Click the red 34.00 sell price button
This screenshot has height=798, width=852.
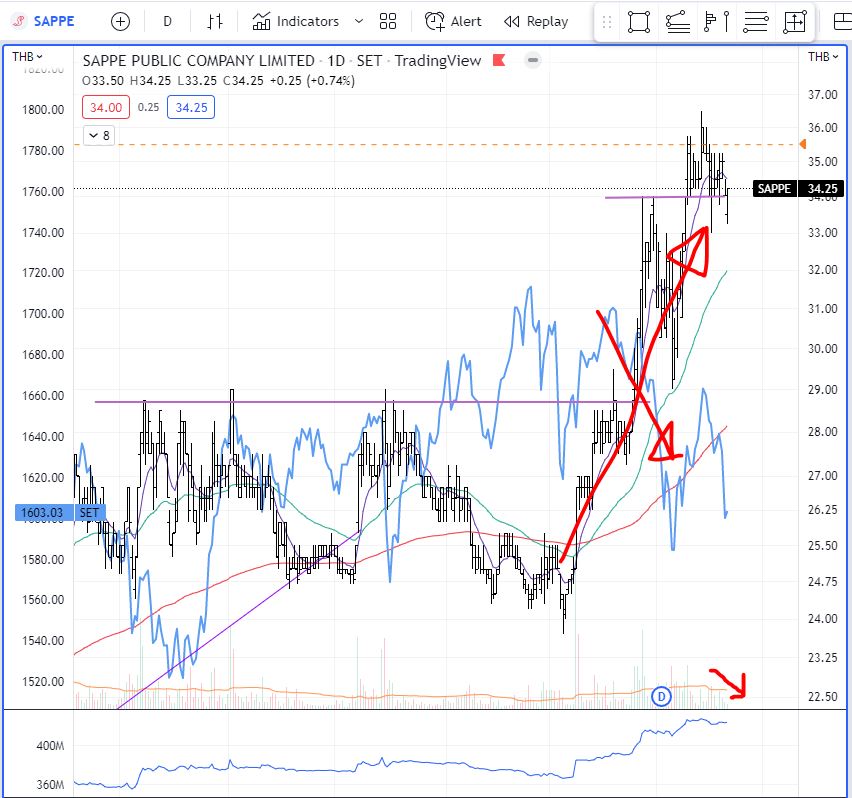[106, 108]
